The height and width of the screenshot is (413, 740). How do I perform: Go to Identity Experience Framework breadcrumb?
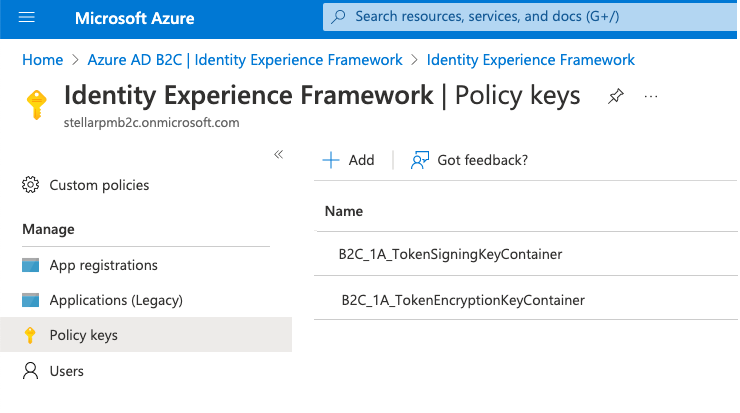[x=530, y=60]
